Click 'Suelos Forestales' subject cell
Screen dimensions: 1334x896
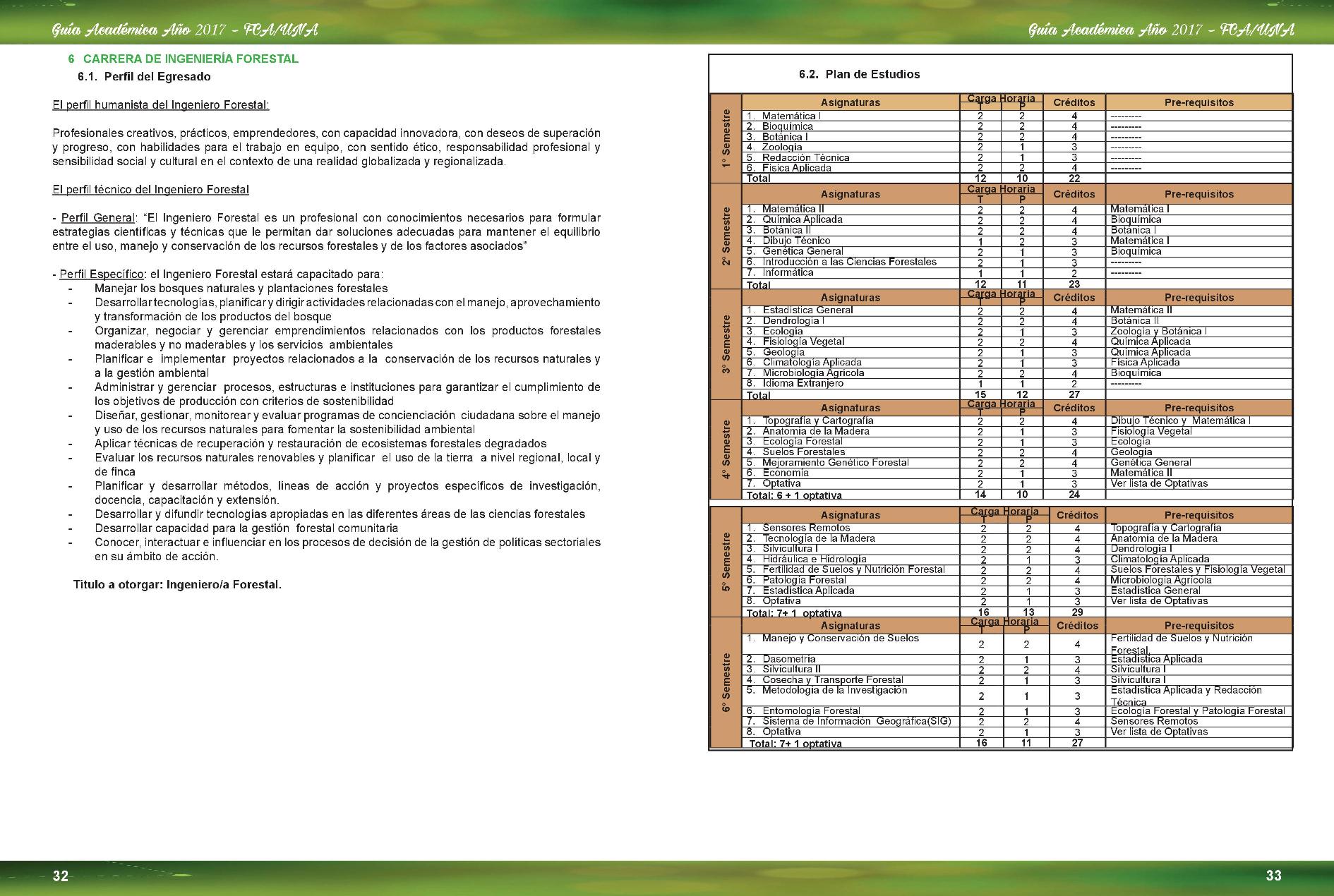pyautogui.click(x=803, y=452)
